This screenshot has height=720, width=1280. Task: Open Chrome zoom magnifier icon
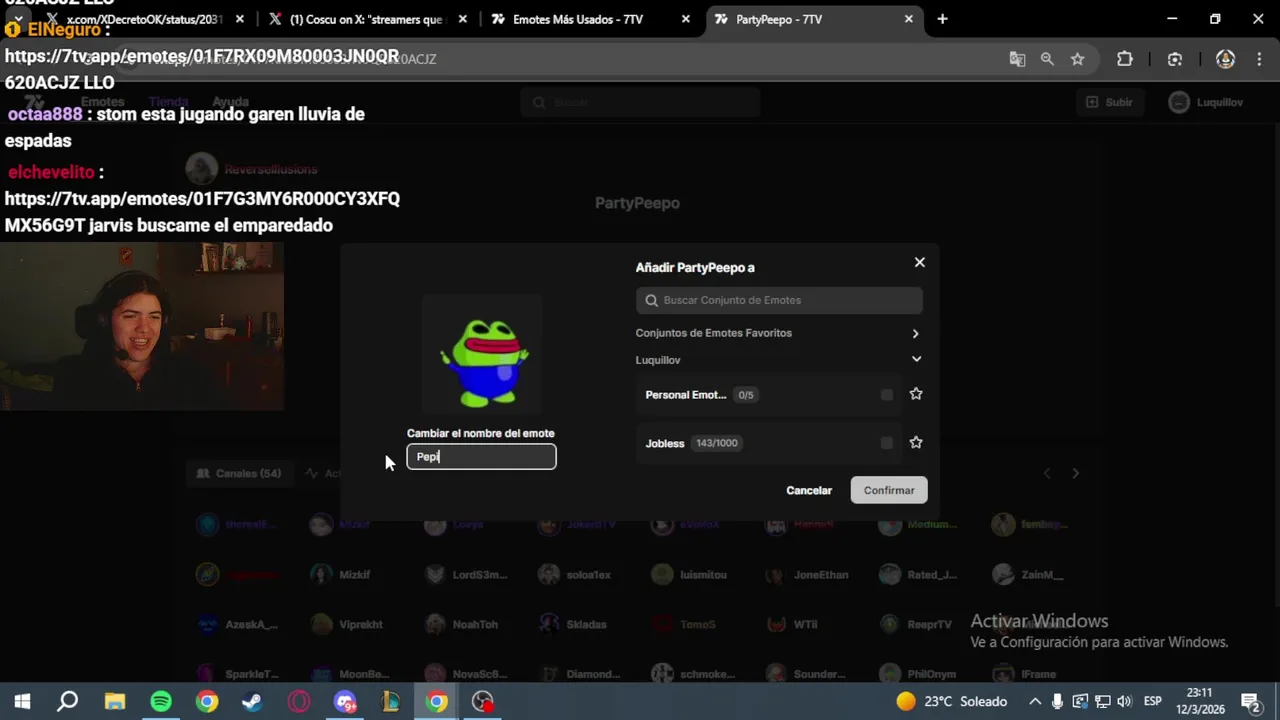pos(1047,59)
